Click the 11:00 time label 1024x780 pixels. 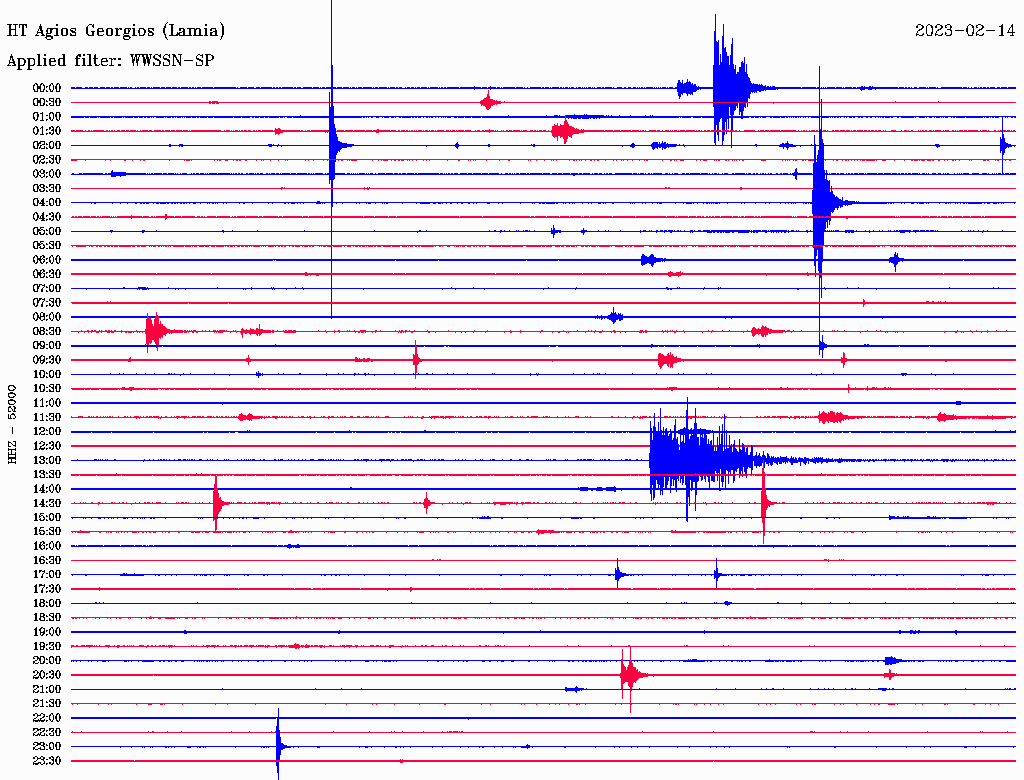(x=47, y=403)
